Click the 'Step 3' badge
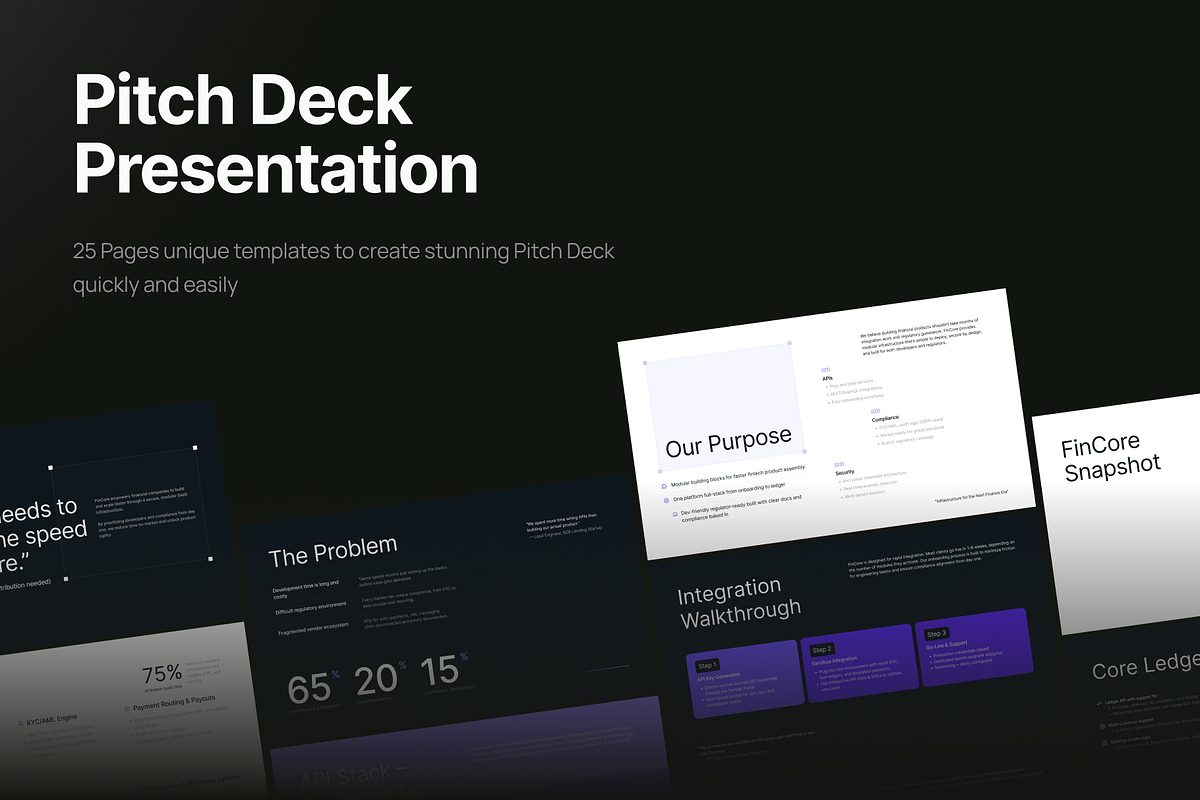This screenshot has height=800, width=1200. click(936, 634)
